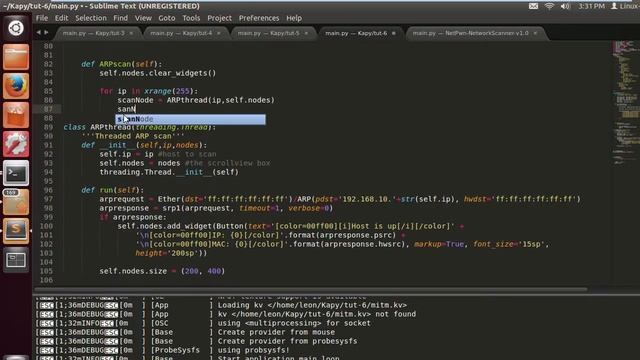Click line number 97 in gutter

click(x=48, y=199)
